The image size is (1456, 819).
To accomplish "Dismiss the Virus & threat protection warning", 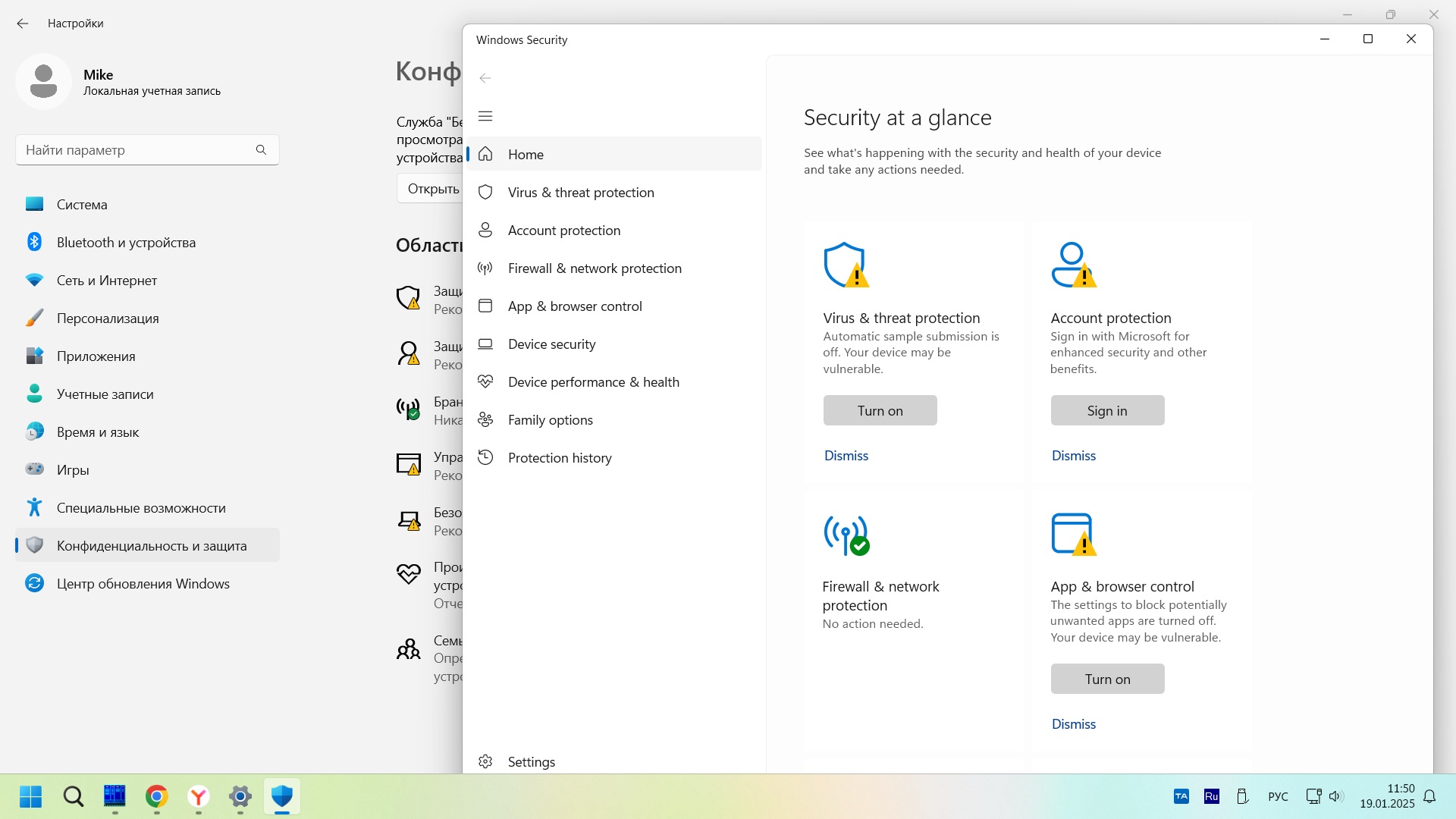I will tap(846, 456).
